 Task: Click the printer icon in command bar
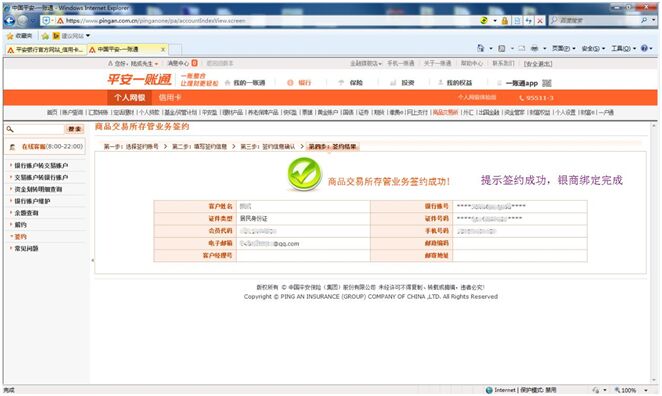(534, 49)
